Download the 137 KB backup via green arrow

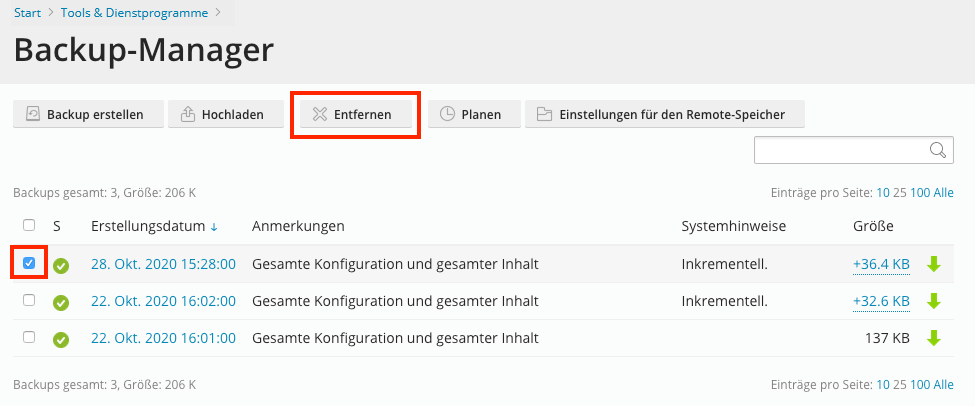[934, 338]
